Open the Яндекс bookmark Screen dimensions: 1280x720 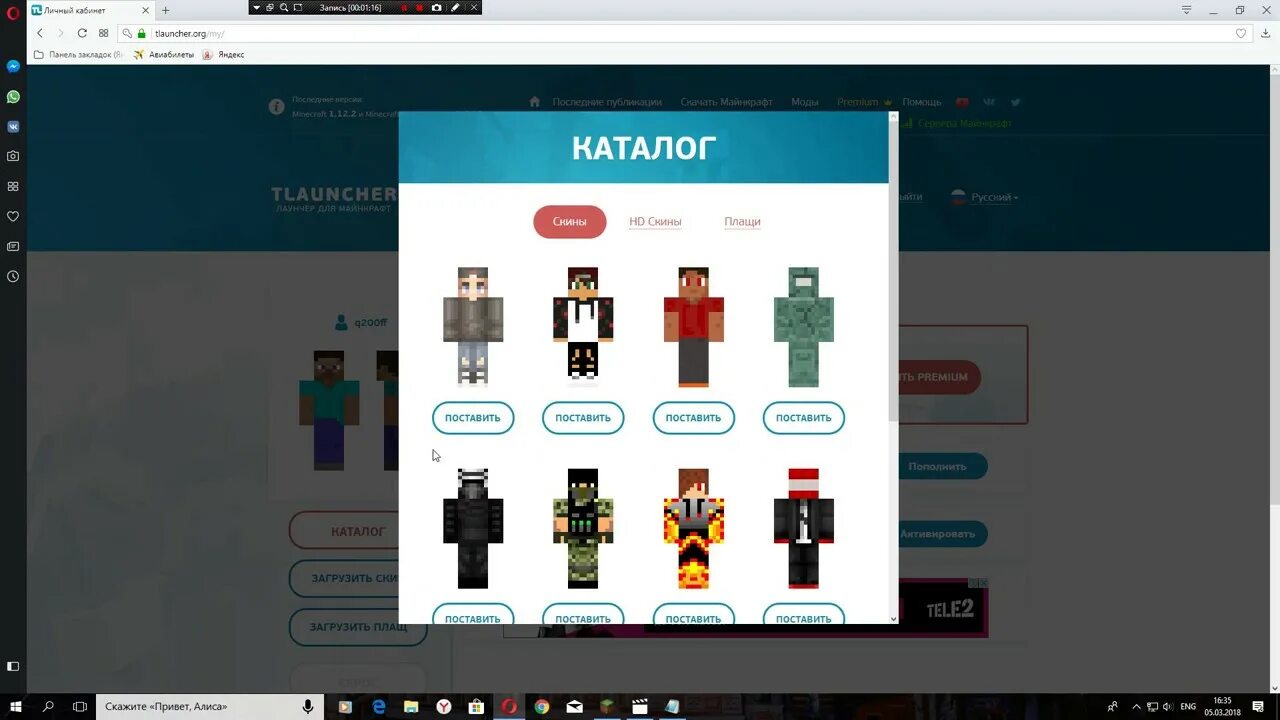click(224, 55)
